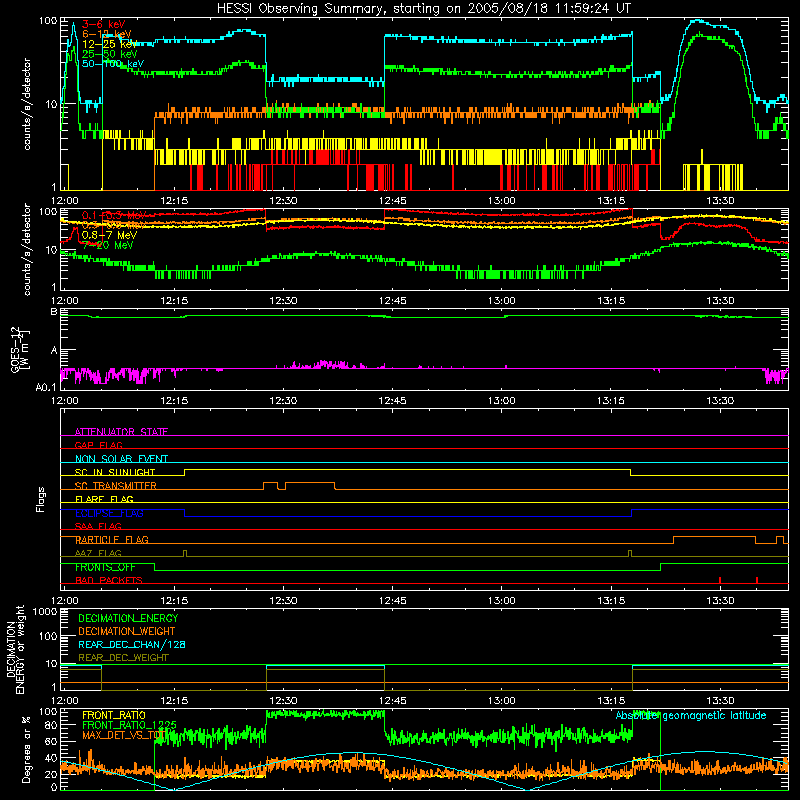This screenshot has height=800, width=800.
Task: Select the 'MAX_DET_VS_TOT' legend label
Action: [x=123, y=735]
